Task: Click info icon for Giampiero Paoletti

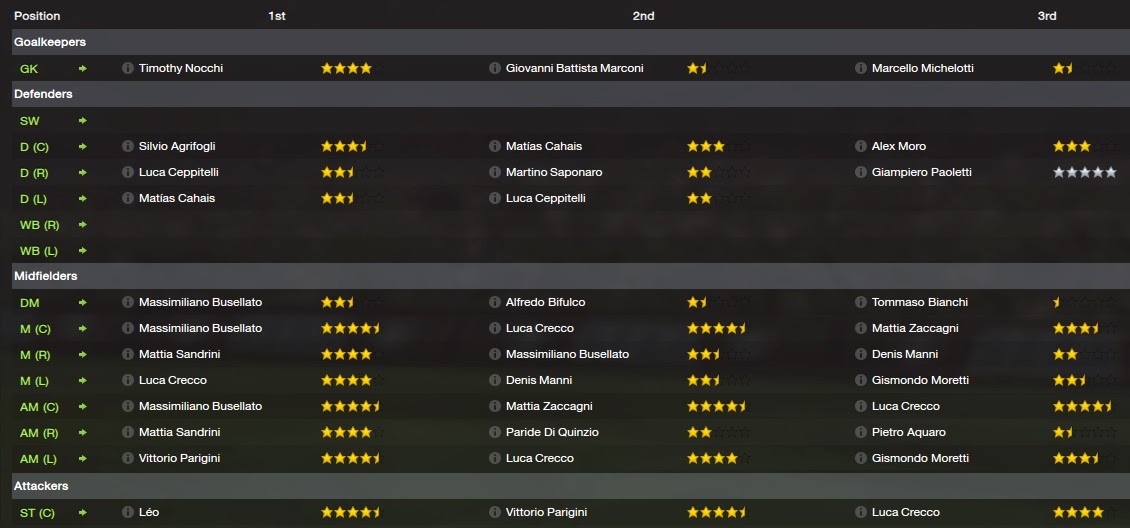Action: point(861,172)
